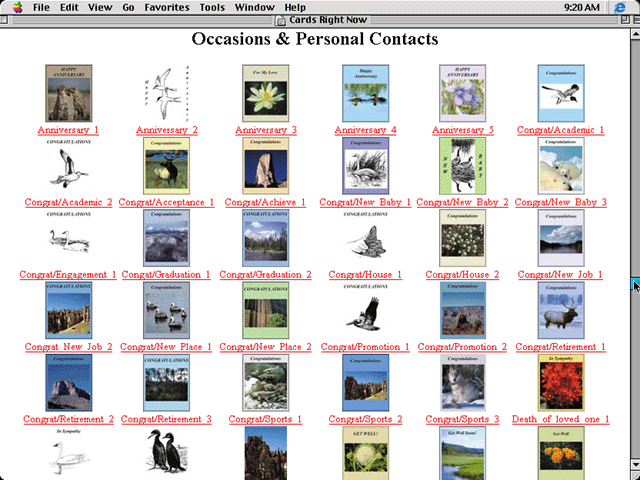Open the Congrat/New Baby 2 link
This screenshot has width=640, height=480.
tap(462, 202)
